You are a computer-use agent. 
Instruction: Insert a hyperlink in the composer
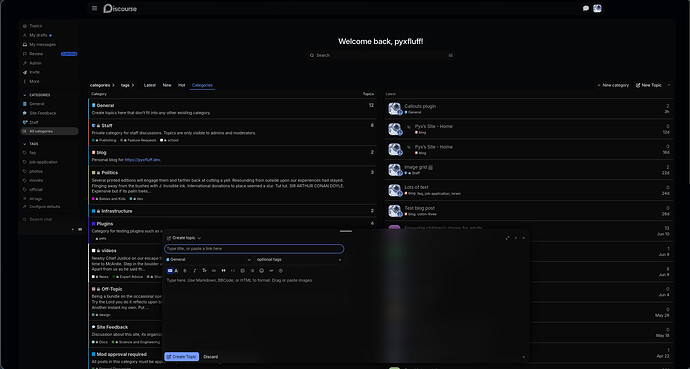[x=214, y=270]
